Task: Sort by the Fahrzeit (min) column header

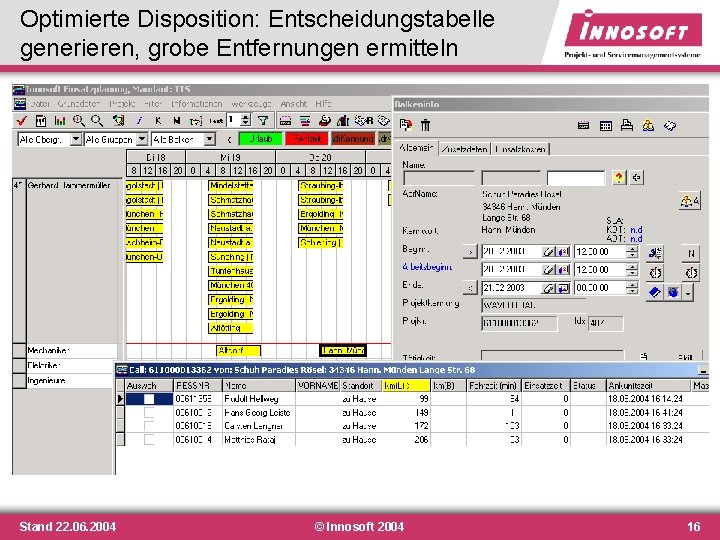Action: point(494,386)
